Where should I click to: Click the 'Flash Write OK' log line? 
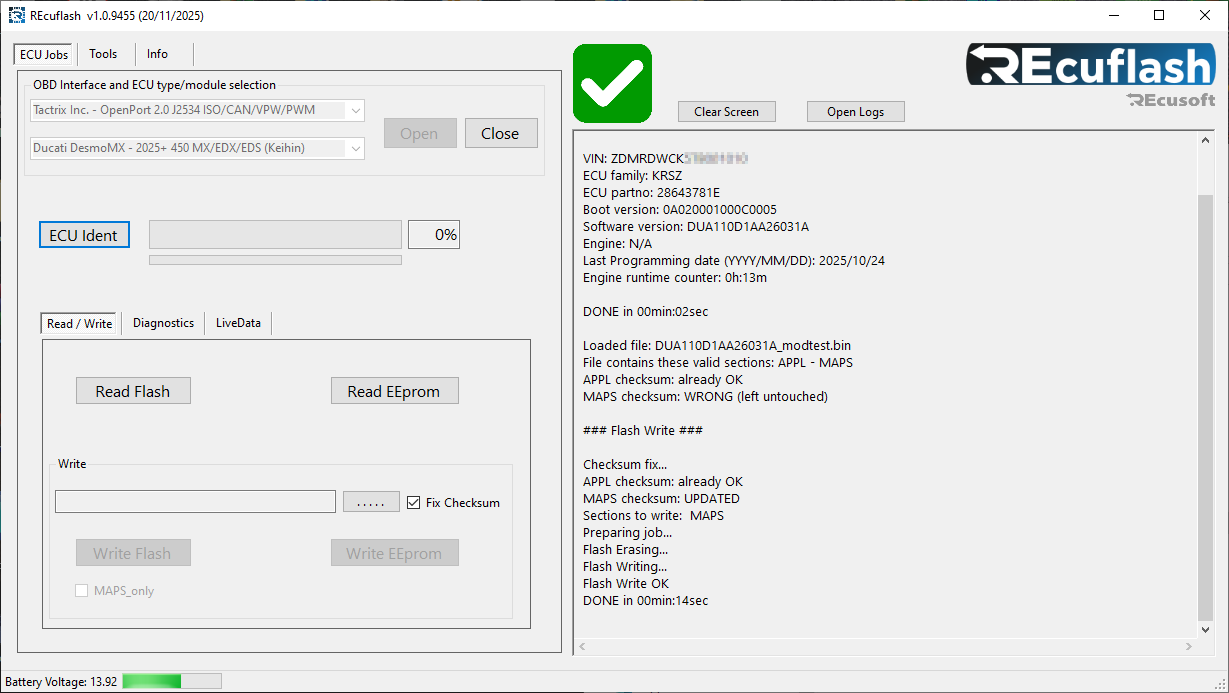pos(626,583)
